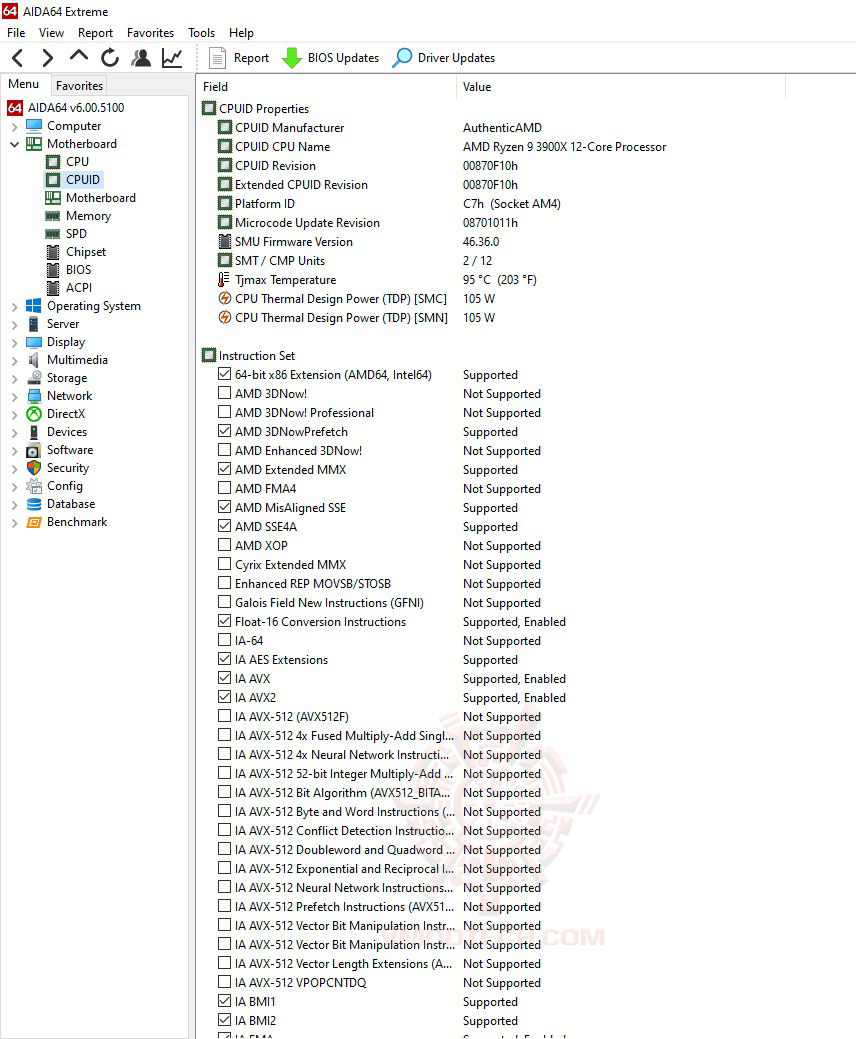Expand the Network node
This screenshot has height=1039, width=856.
(x=15, y=396)
